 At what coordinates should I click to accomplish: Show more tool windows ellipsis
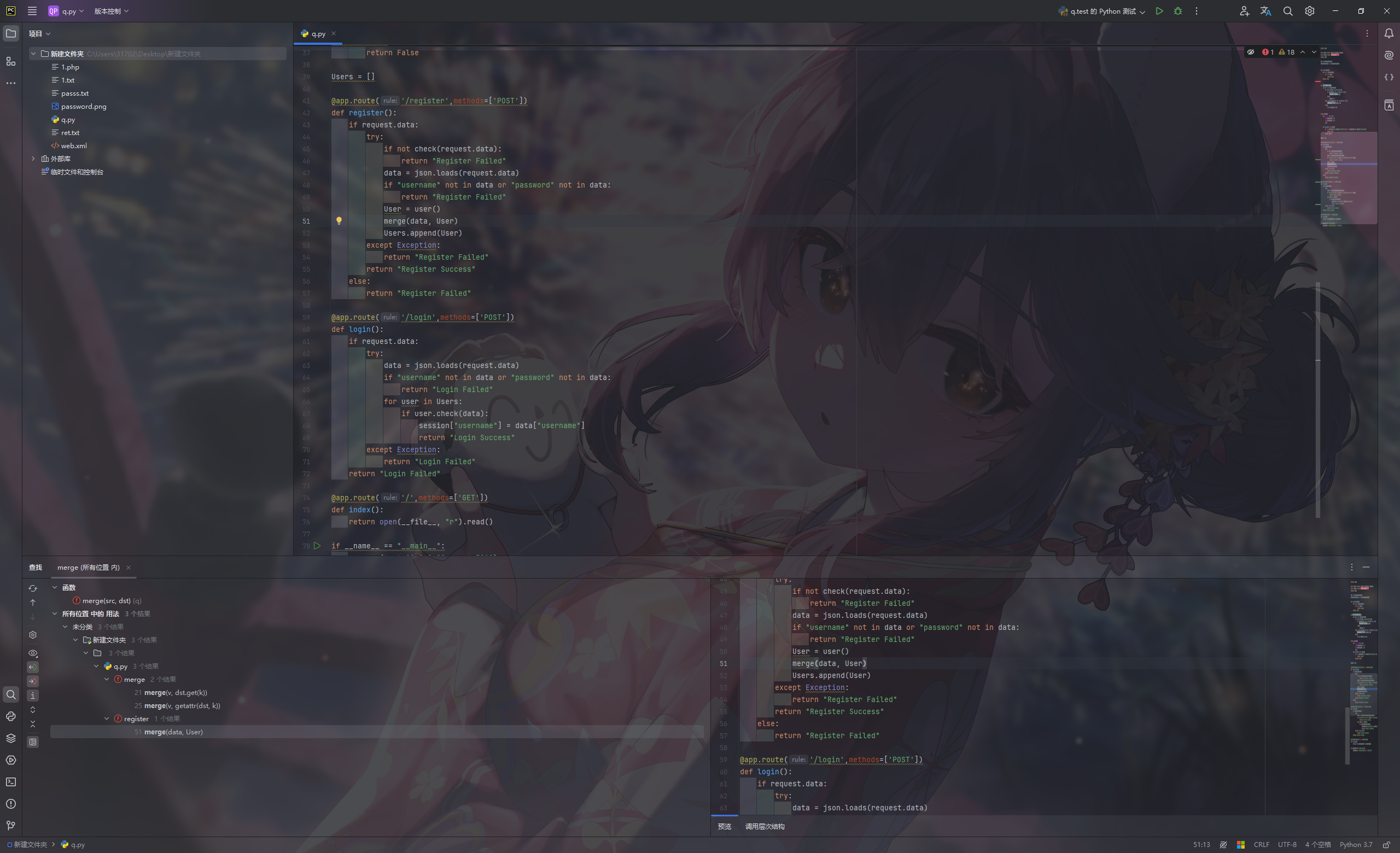(11, 83)
